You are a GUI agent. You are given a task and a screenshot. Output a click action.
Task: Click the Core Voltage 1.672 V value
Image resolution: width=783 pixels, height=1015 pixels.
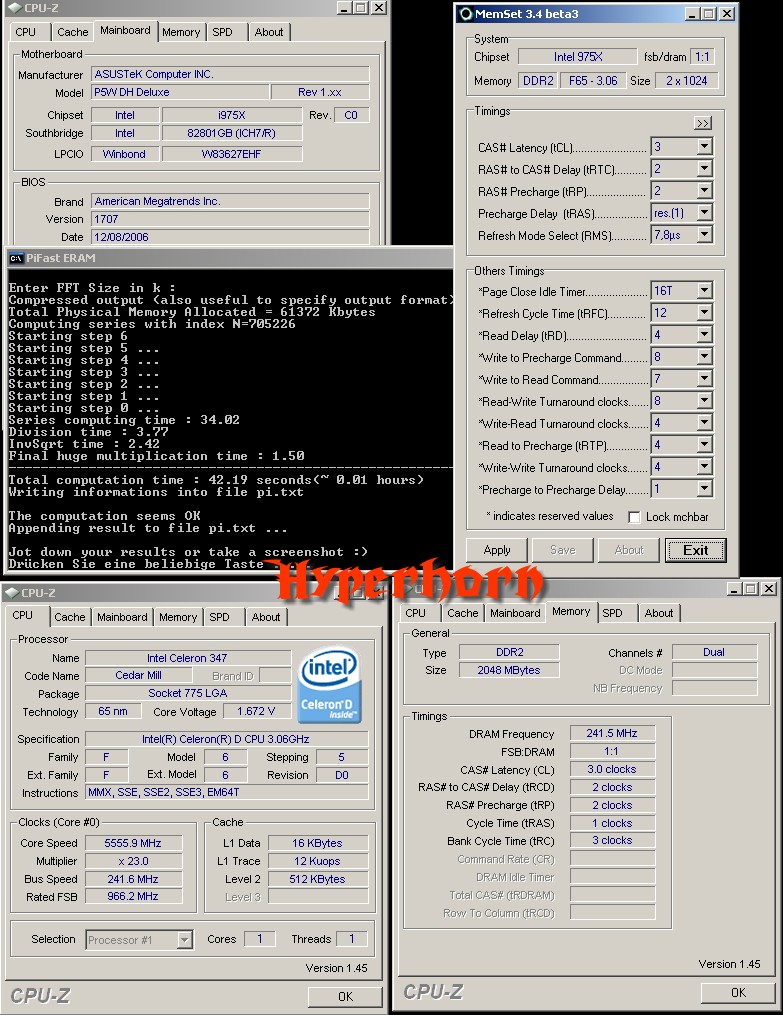256,711
